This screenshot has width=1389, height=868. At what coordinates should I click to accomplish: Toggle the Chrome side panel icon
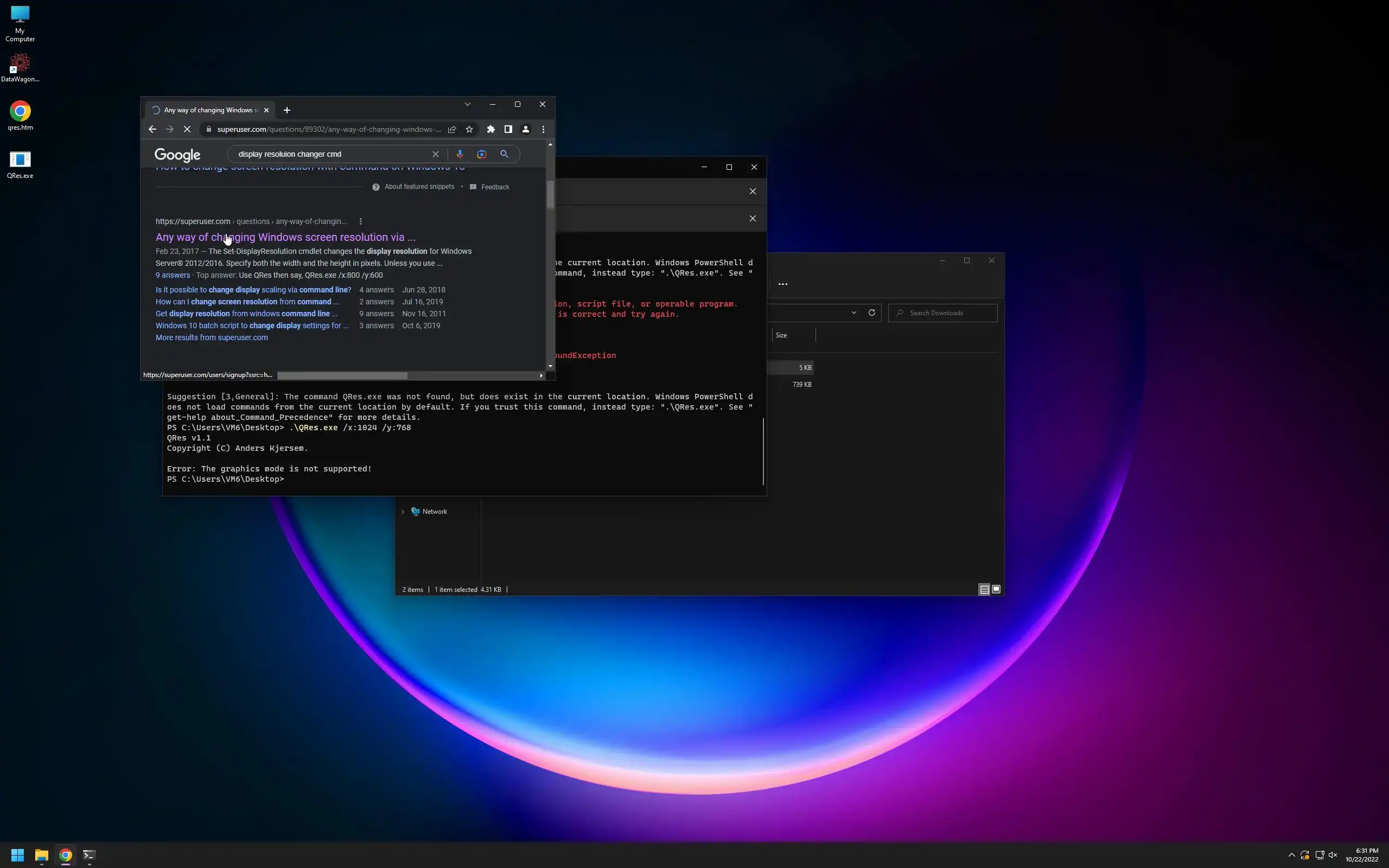point(508,129)
